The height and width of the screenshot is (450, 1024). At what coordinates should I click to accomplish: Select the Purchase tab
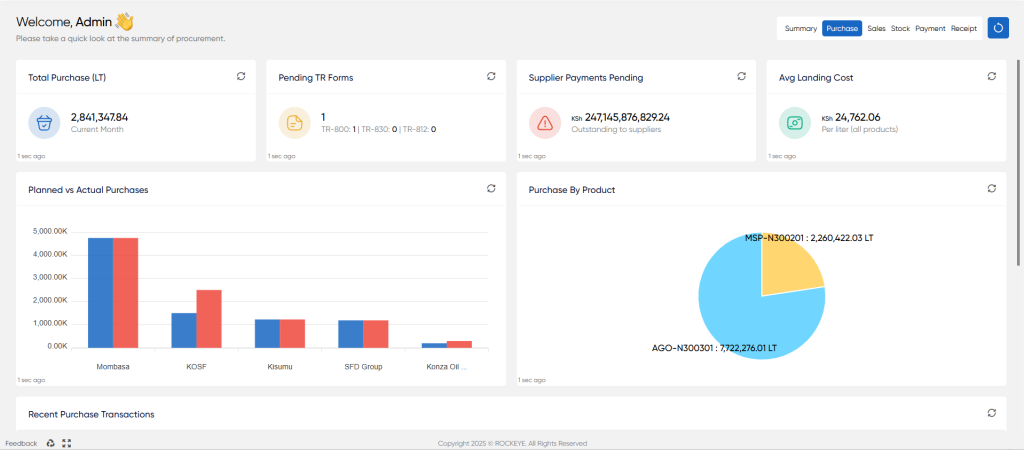pyautogui.click(x=842, y=29)
